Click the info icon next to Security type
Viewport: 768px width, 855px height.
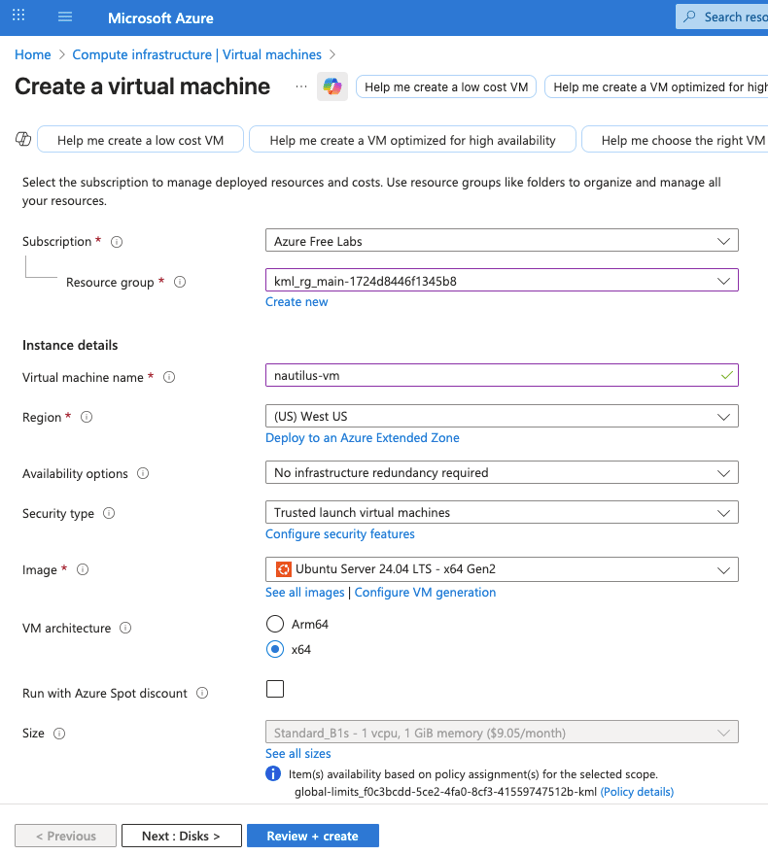(109, 514)
